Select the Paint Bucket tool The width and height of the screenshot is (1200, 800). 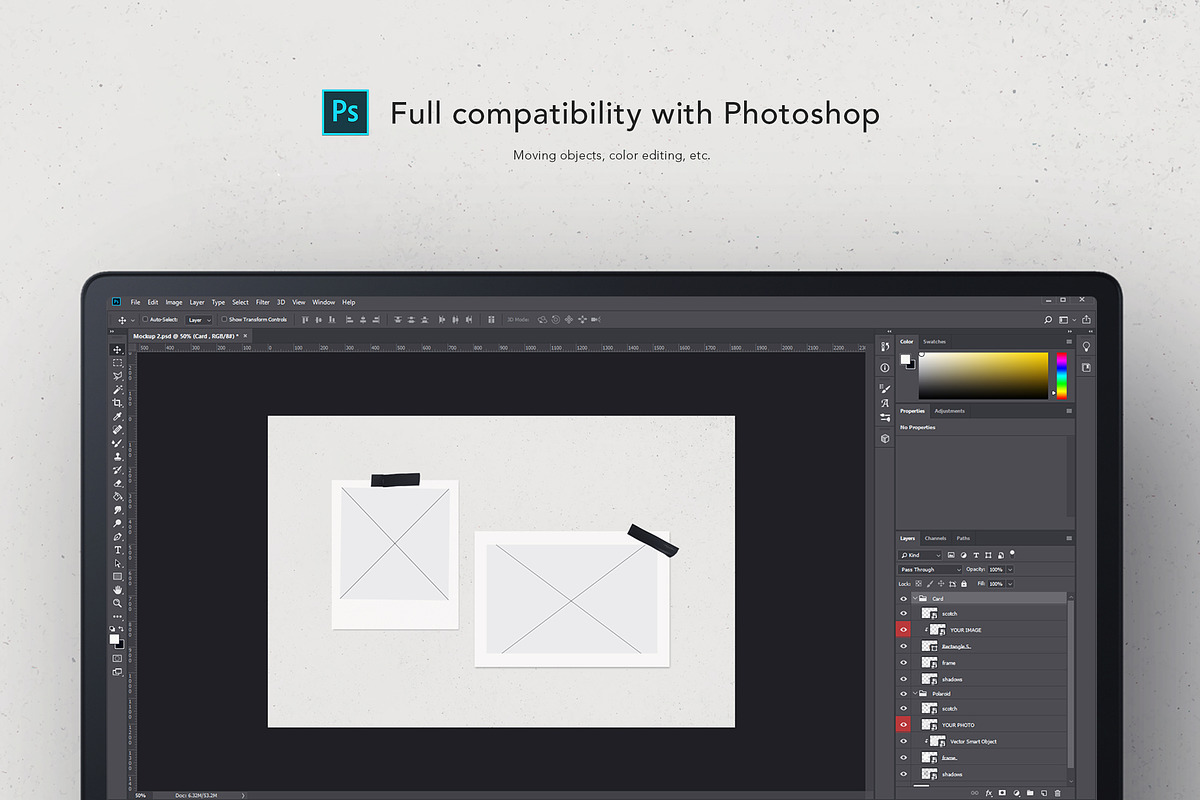point(117,496)
